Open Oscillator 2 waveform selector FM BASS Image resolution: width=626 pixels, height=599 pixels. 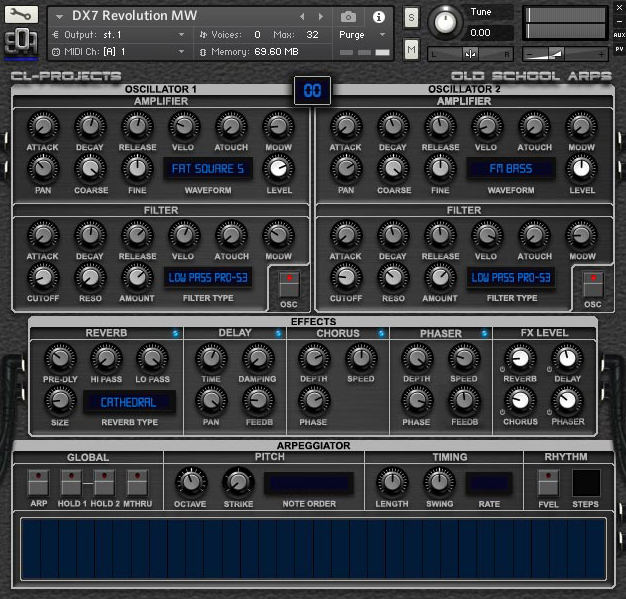point(511,169)
